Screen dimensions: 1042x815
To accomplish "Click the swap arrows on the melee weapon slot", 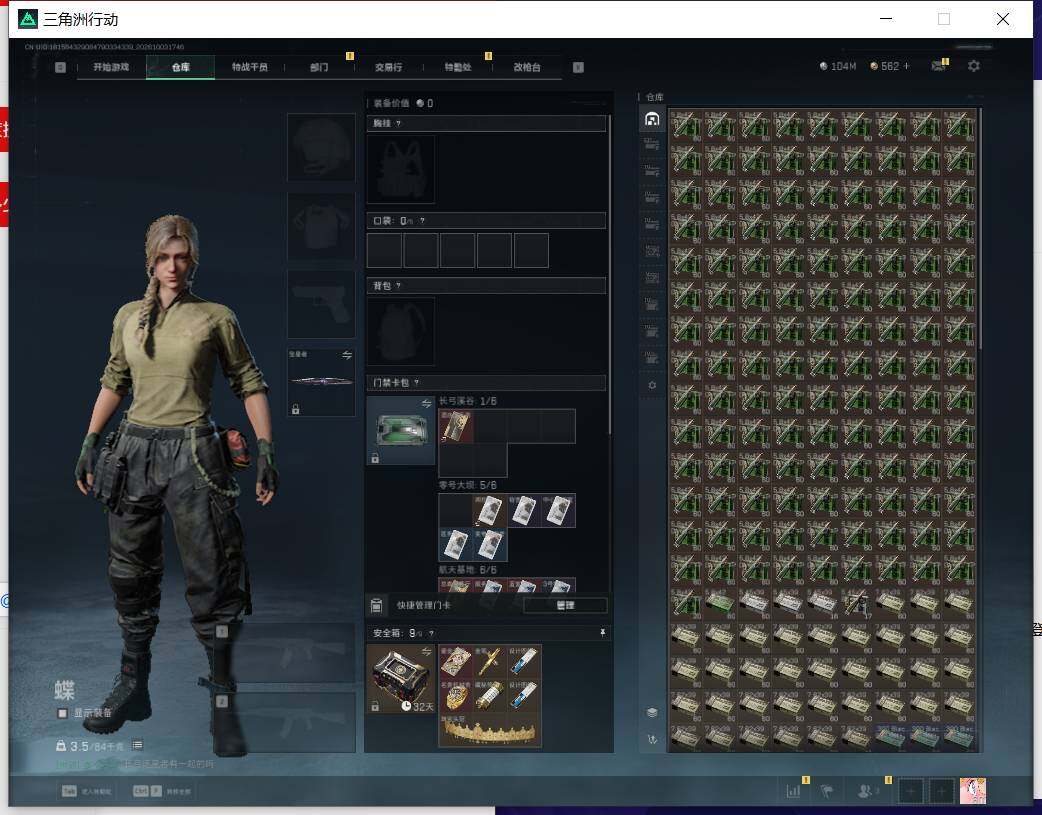I will click(347, 355).
